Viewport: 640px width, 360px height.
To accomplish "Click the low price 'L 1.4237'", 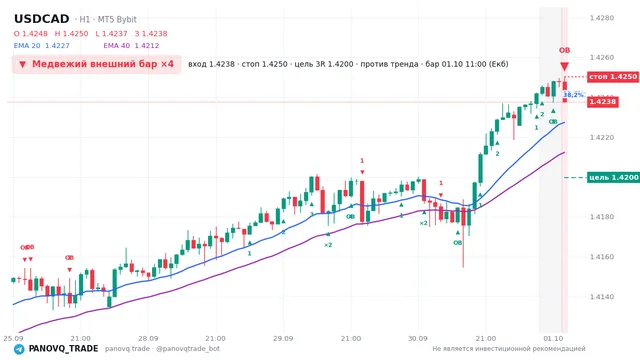I will (111, 34).
